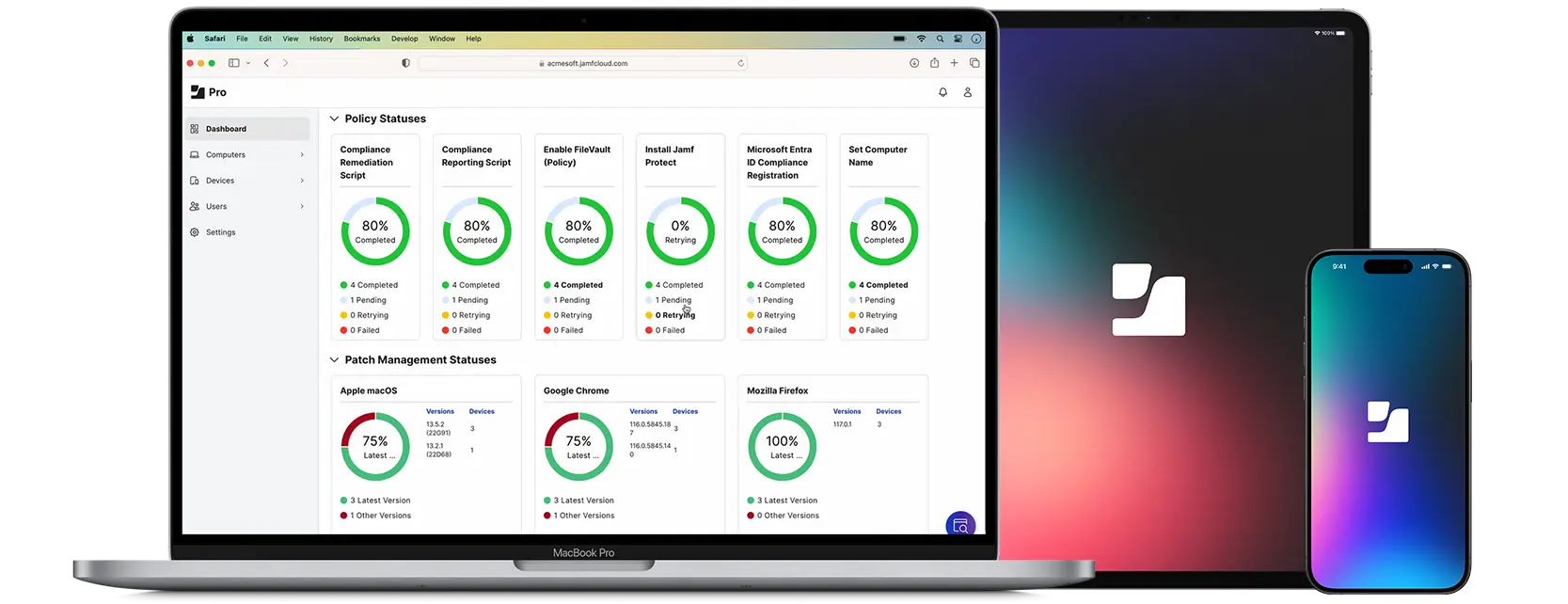
Task: Click 0 Retrying in Install Jamf Protect card
Action: click(671, 315)
